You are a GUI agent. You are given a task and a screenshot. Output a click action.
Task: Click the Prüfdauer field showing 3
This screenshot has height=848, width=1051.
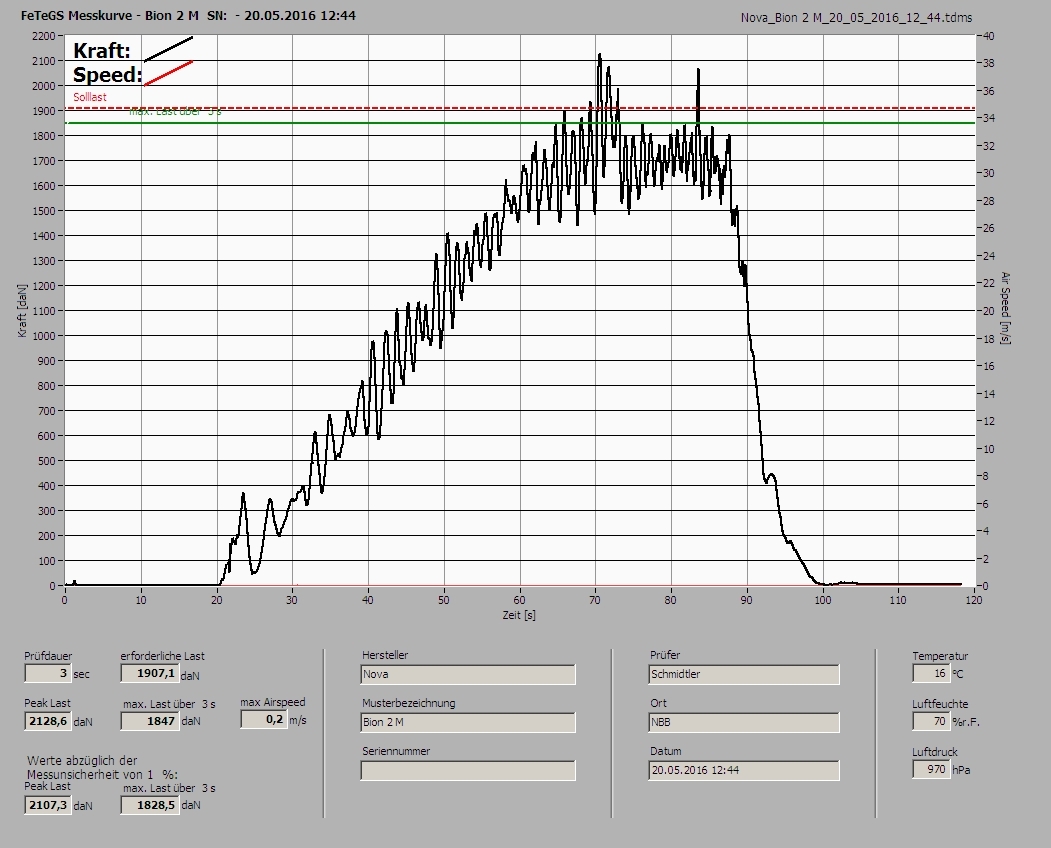pyautogui.click(x=47, y=673)
